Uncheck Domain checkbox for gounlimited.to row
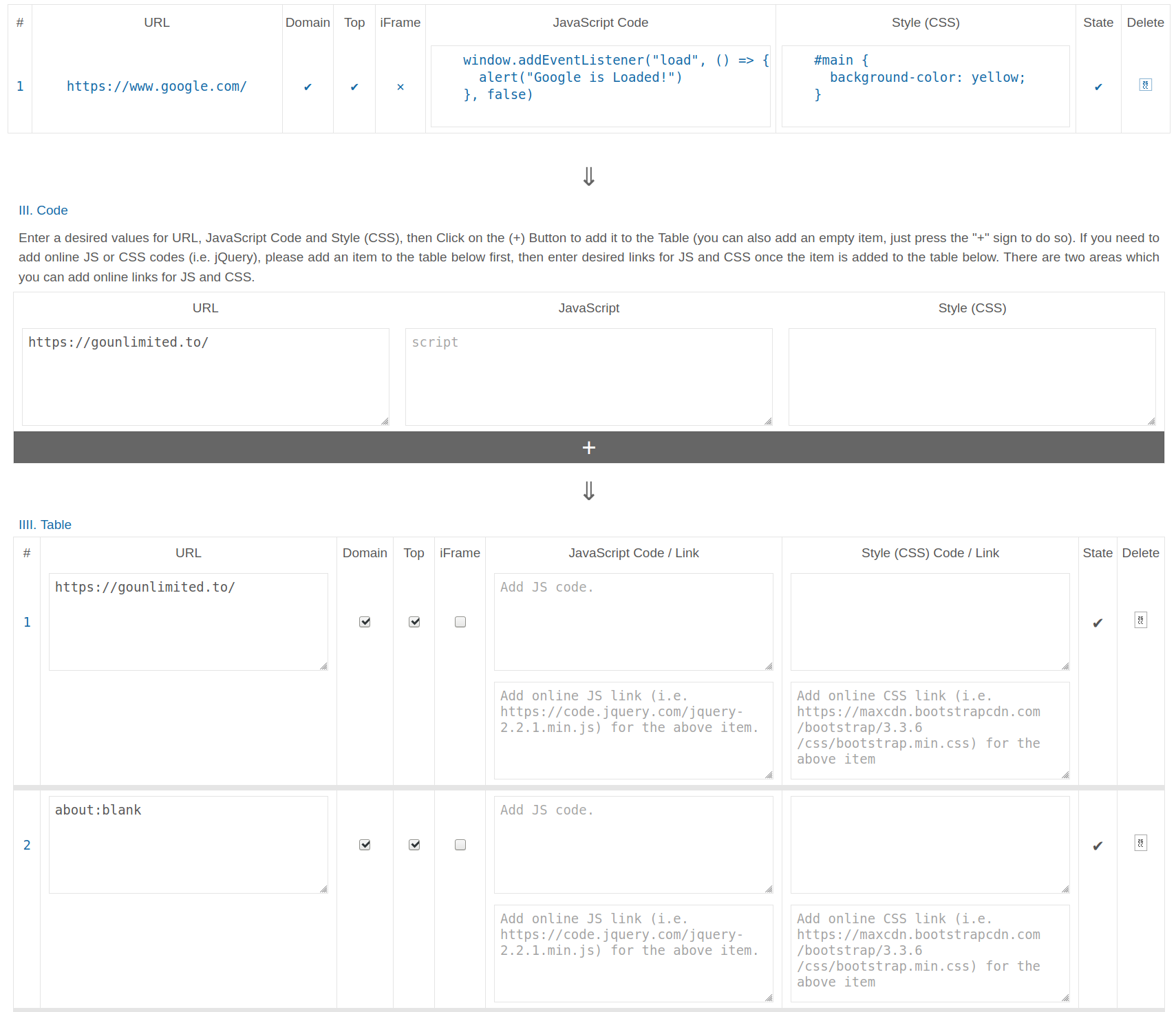 tap(365, 622)
